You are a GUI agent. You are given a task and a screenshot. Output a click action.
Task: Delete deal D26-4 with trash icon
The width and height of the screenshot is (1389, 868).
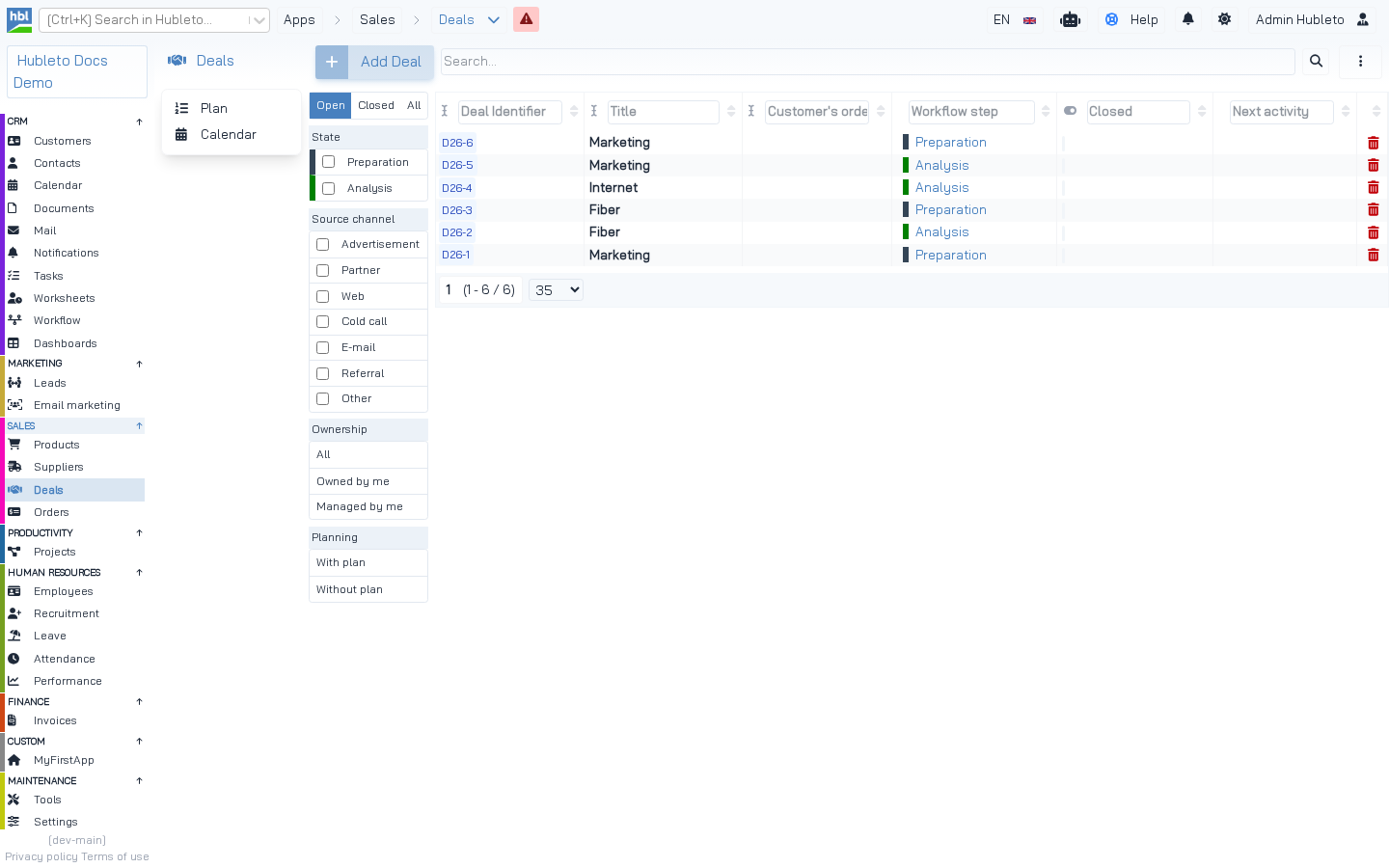click(1374, 188)
